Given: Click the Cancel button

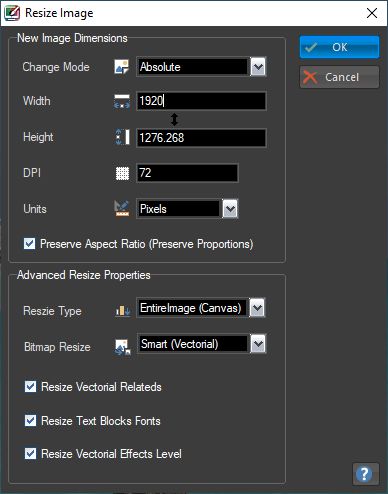Looking at the screenshot, I should click(339, 77).
